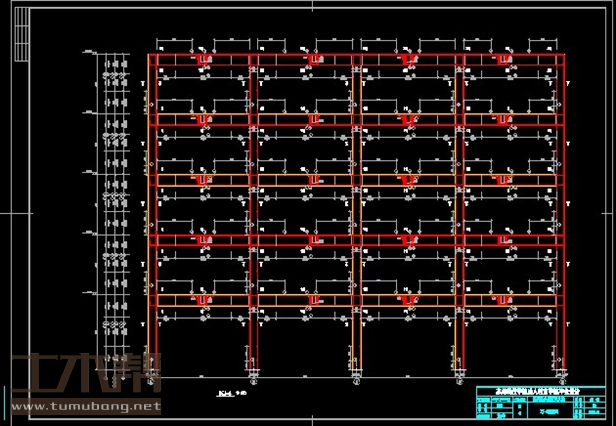Click roof beam section symbol in first bay
This screenshot has width=616, height=426.
202,61
